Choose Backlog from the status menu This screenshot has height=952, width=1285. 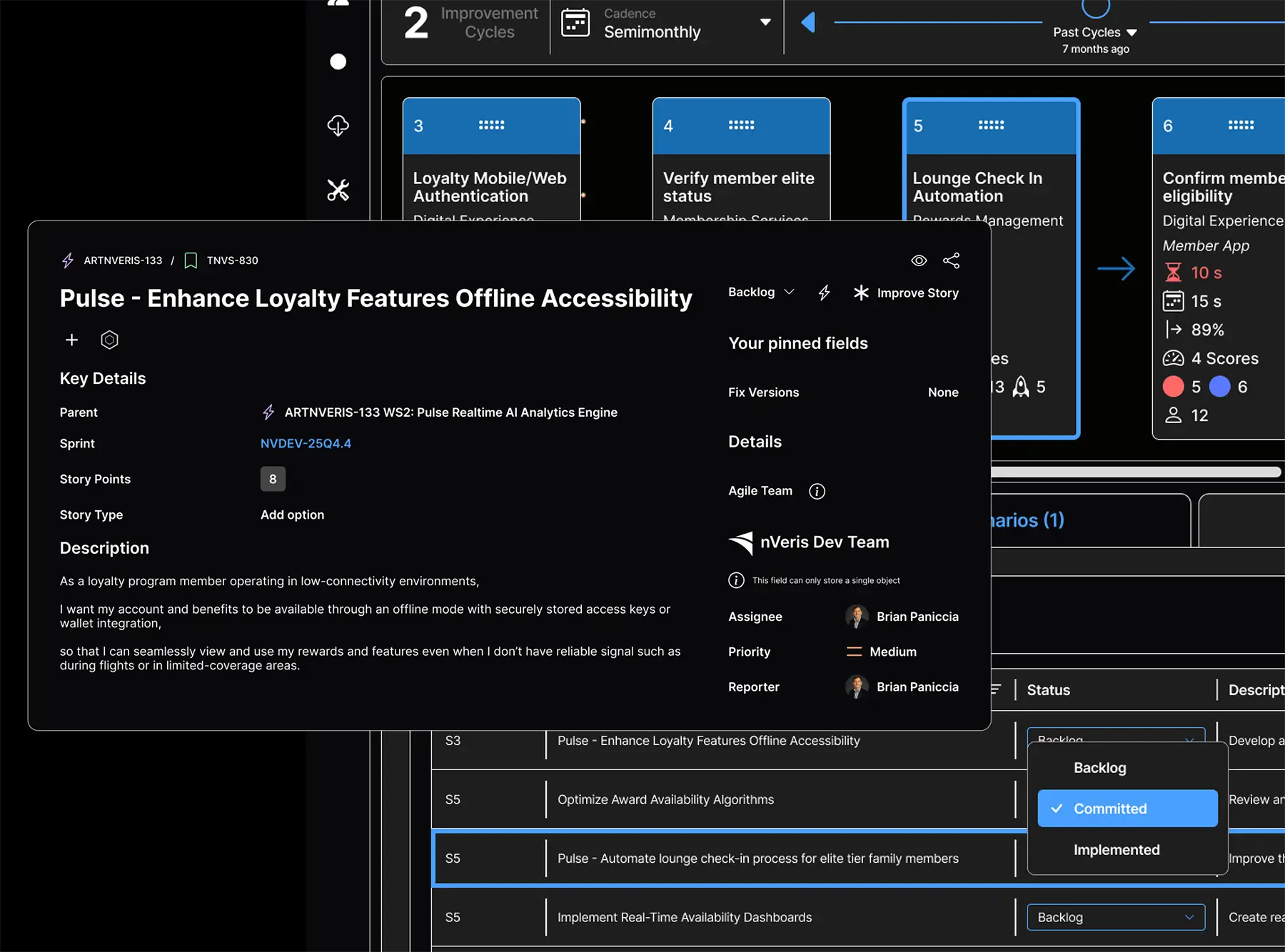1099,767
